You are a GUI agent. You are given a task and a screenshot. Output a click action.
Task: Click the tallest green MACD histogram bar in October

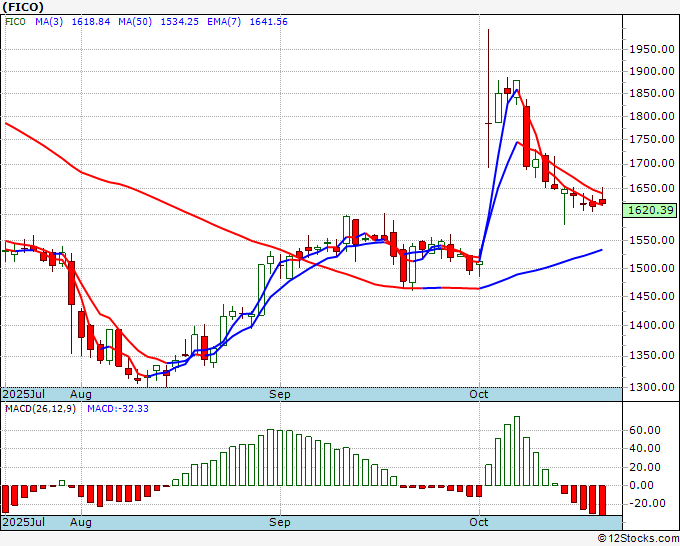coord(517,451)
